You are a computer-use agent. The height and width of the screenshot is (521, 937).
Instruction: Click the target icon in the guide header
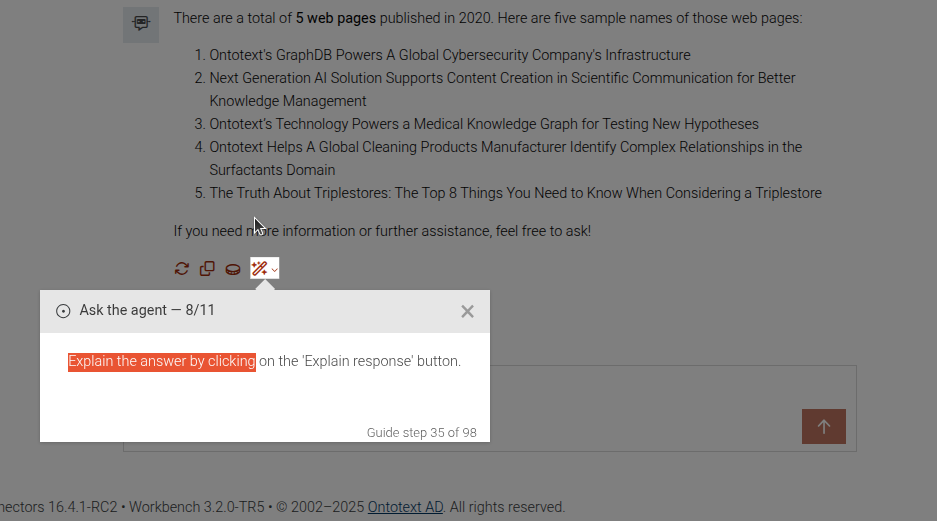pyautogui.click(x=63, y=311)
